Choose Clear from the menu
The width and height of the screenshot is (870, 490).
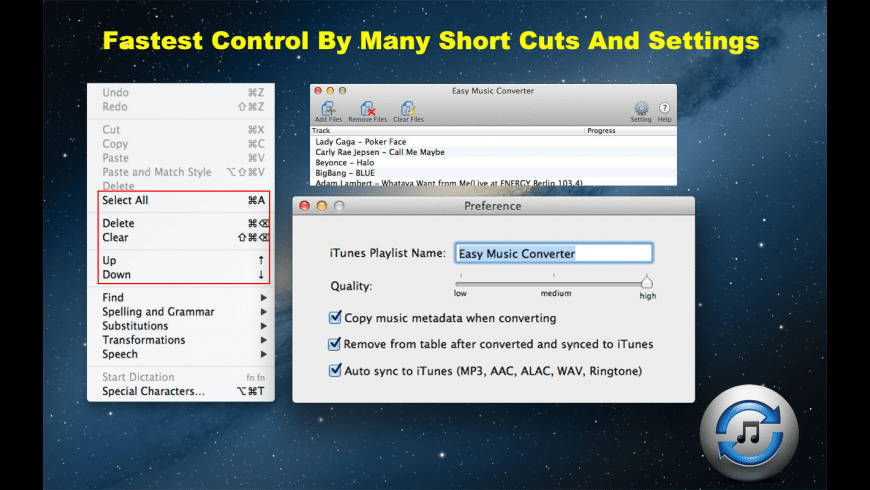181,238
